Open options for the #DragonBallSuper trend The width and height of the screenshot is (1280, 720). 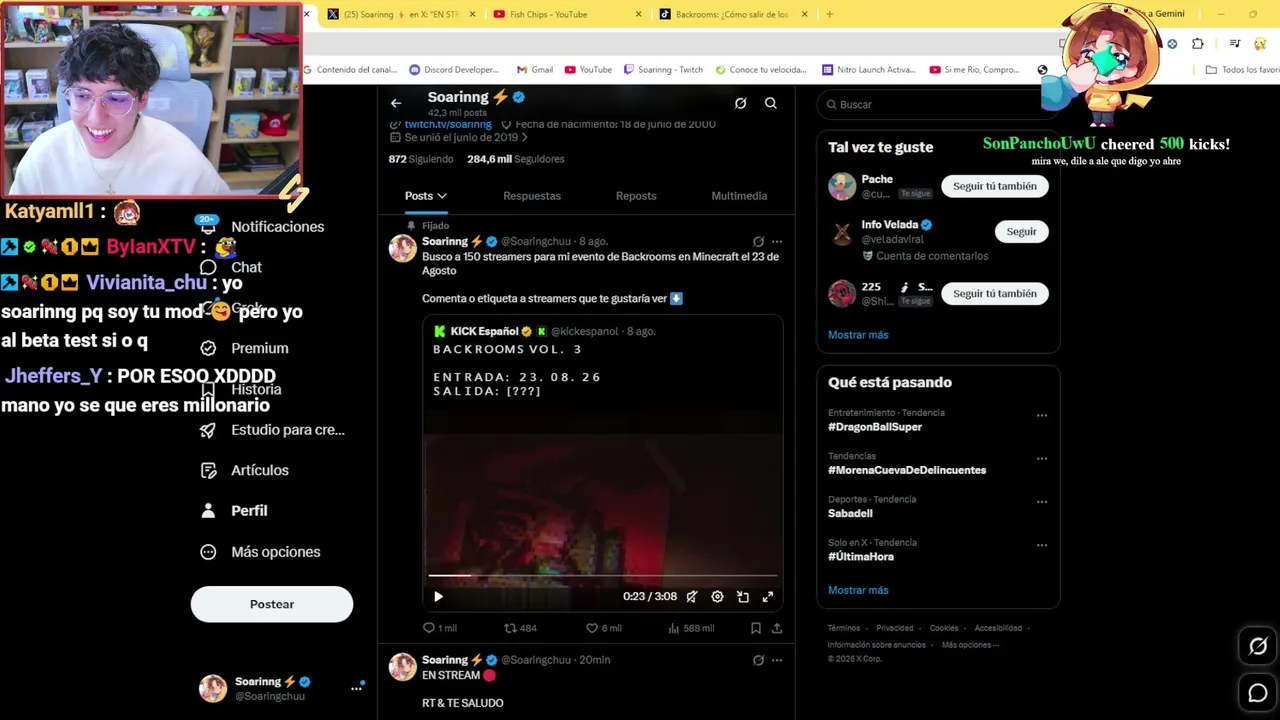[1042, 415]
